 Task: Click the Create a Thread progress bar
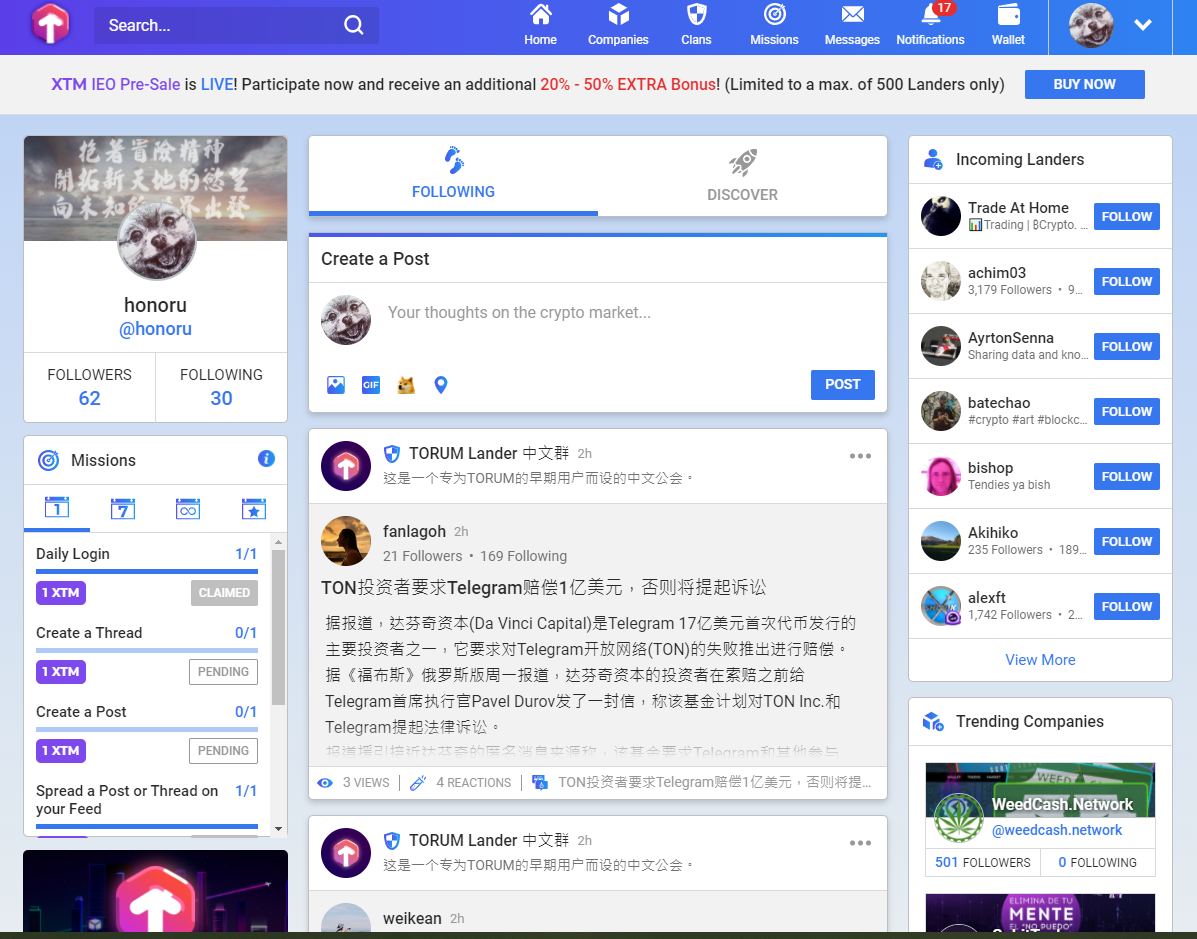tap(147, 650)
